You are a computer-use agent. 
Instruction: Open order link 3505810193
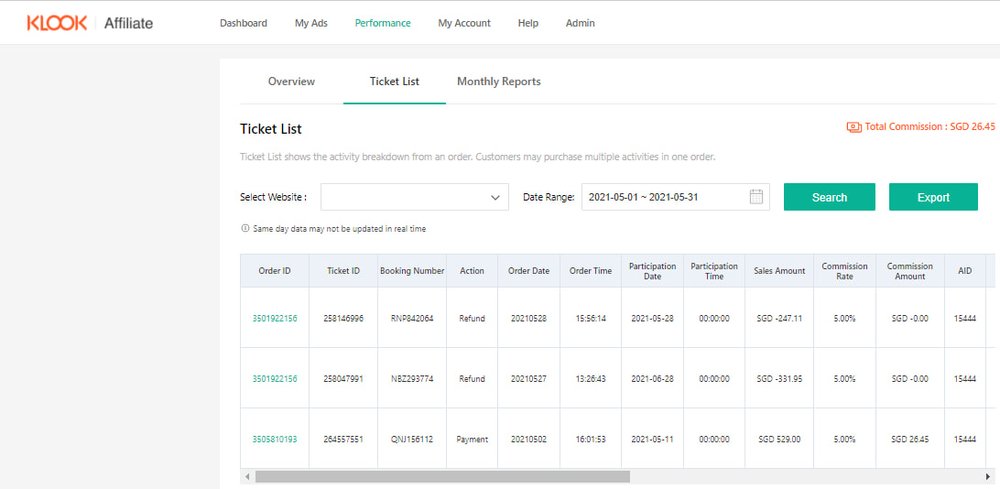(275, 439)
